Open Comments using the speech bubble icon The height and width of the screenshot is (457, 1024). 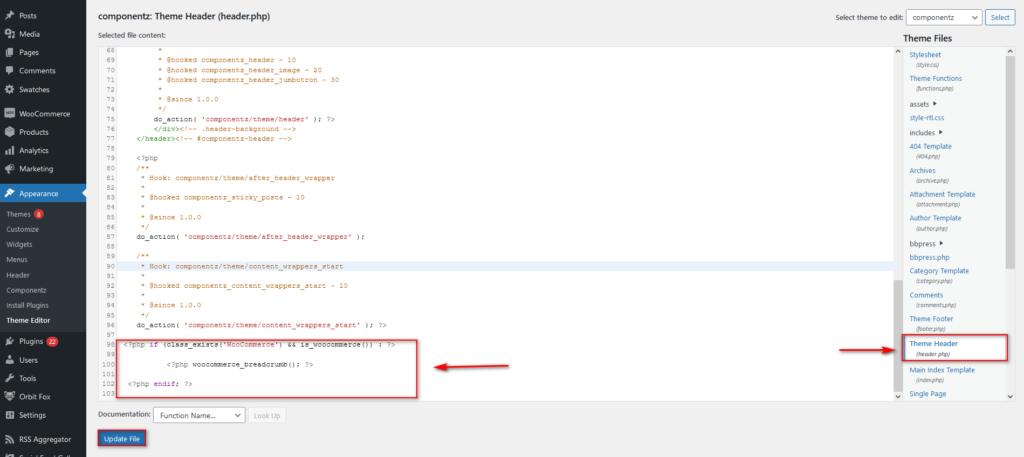[9, 70]
